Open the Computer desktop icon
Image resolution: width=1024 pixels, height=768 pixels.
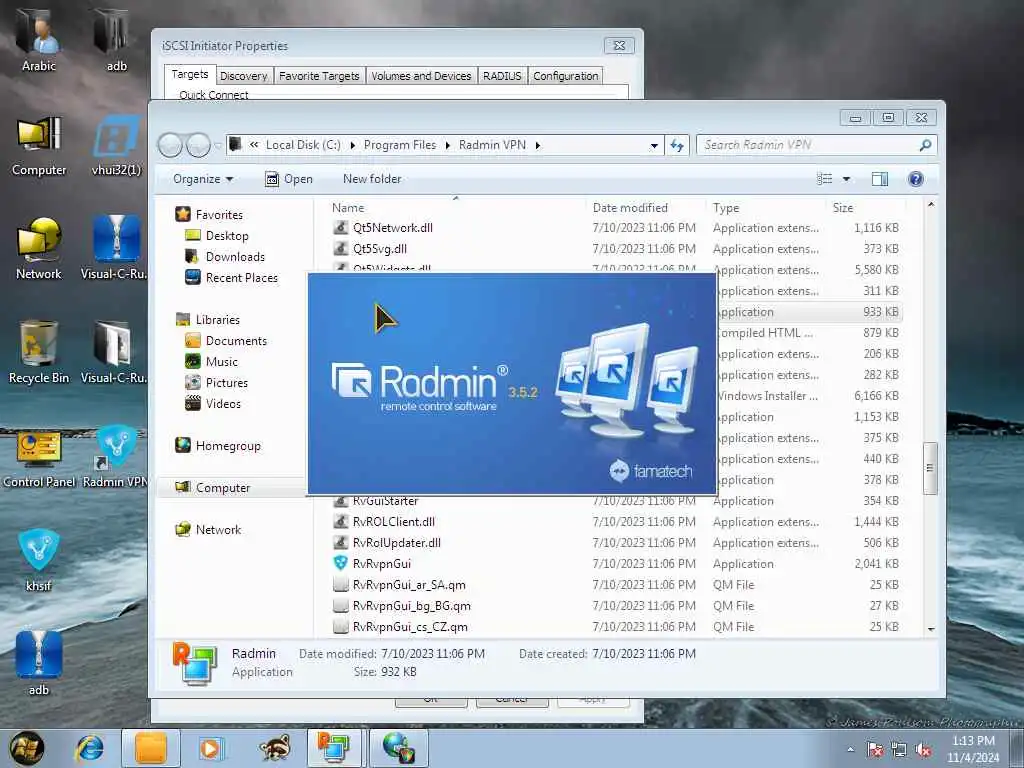coord(39,147)
